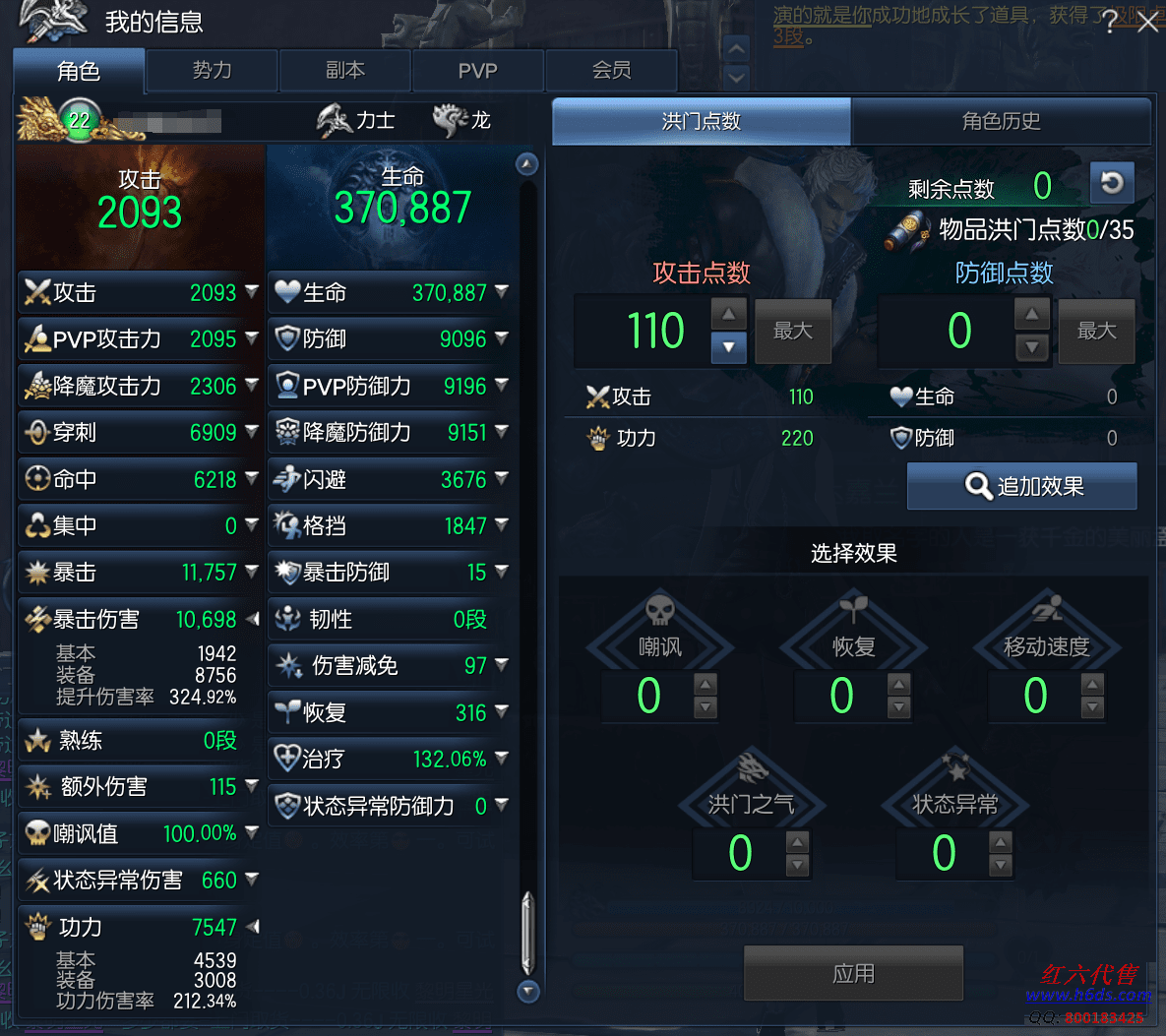This screenshot has width=1166, height=1036.
Task: Click the 状态异常 stars effect icon
Action: coord(955,767)
